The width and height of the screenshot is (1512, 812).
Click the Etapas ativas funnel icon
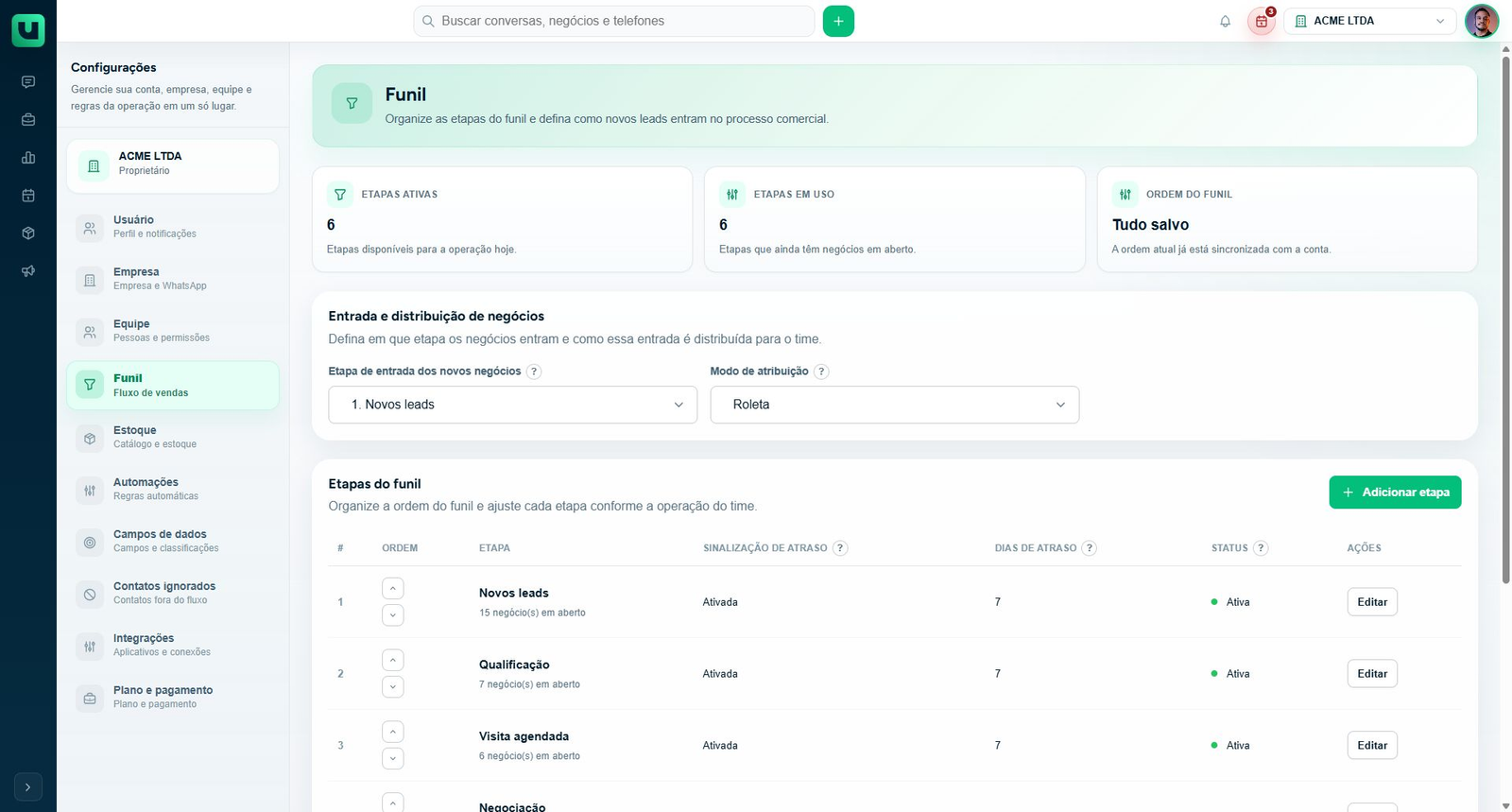click(340, 194)
